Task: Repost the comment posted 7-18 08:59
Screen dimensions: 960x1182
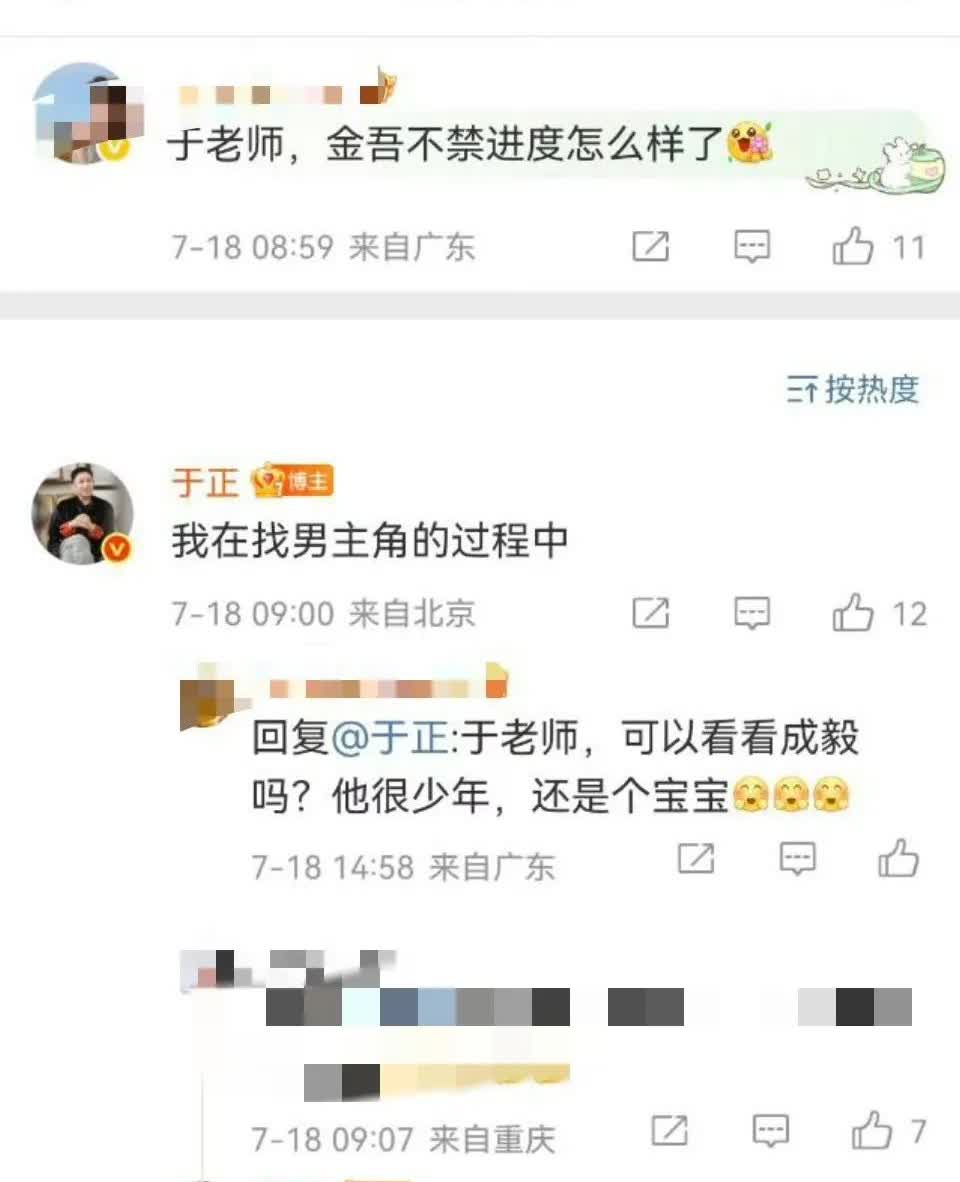Action: click(650, 247)
